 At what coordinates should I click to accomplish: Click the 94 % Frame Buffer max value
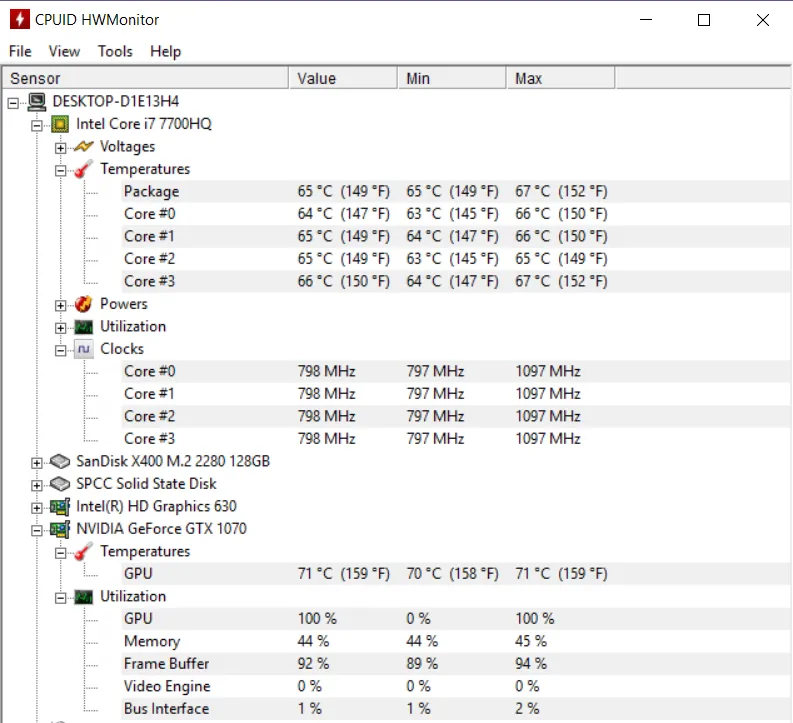pos(531,664)
